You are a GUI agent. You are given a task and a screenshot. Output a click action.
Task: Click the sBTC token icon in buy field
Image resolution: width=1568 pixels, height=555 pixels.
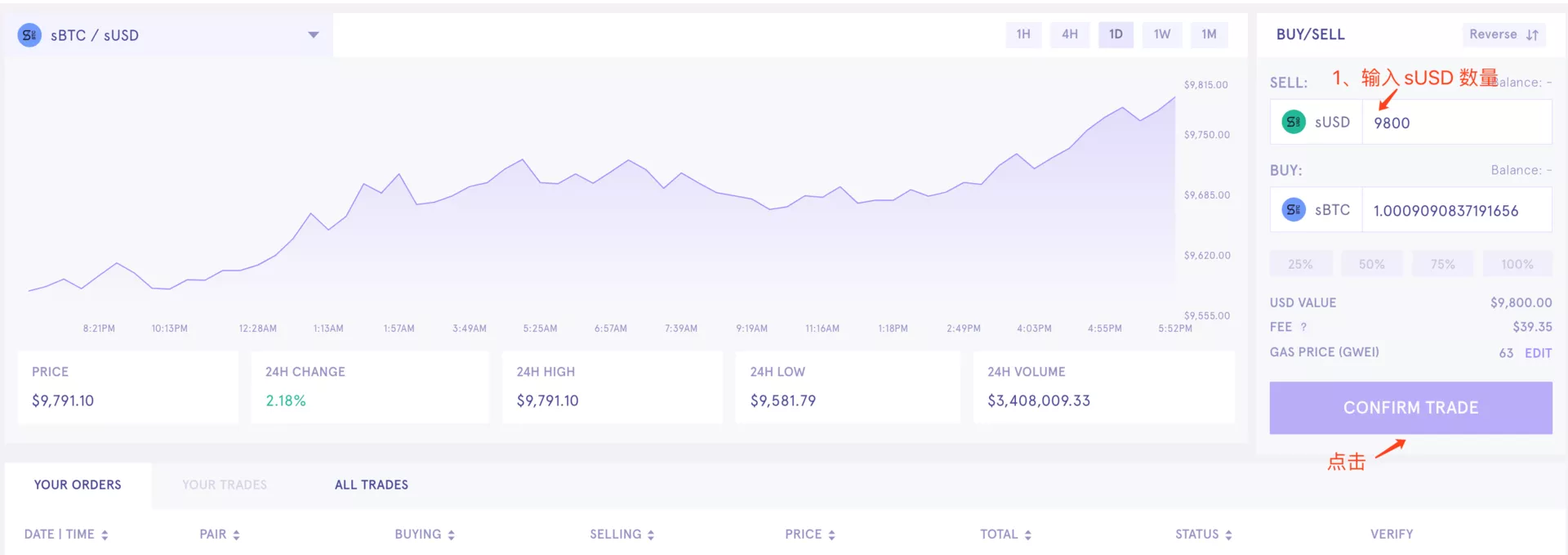[x=1294, y=210]
